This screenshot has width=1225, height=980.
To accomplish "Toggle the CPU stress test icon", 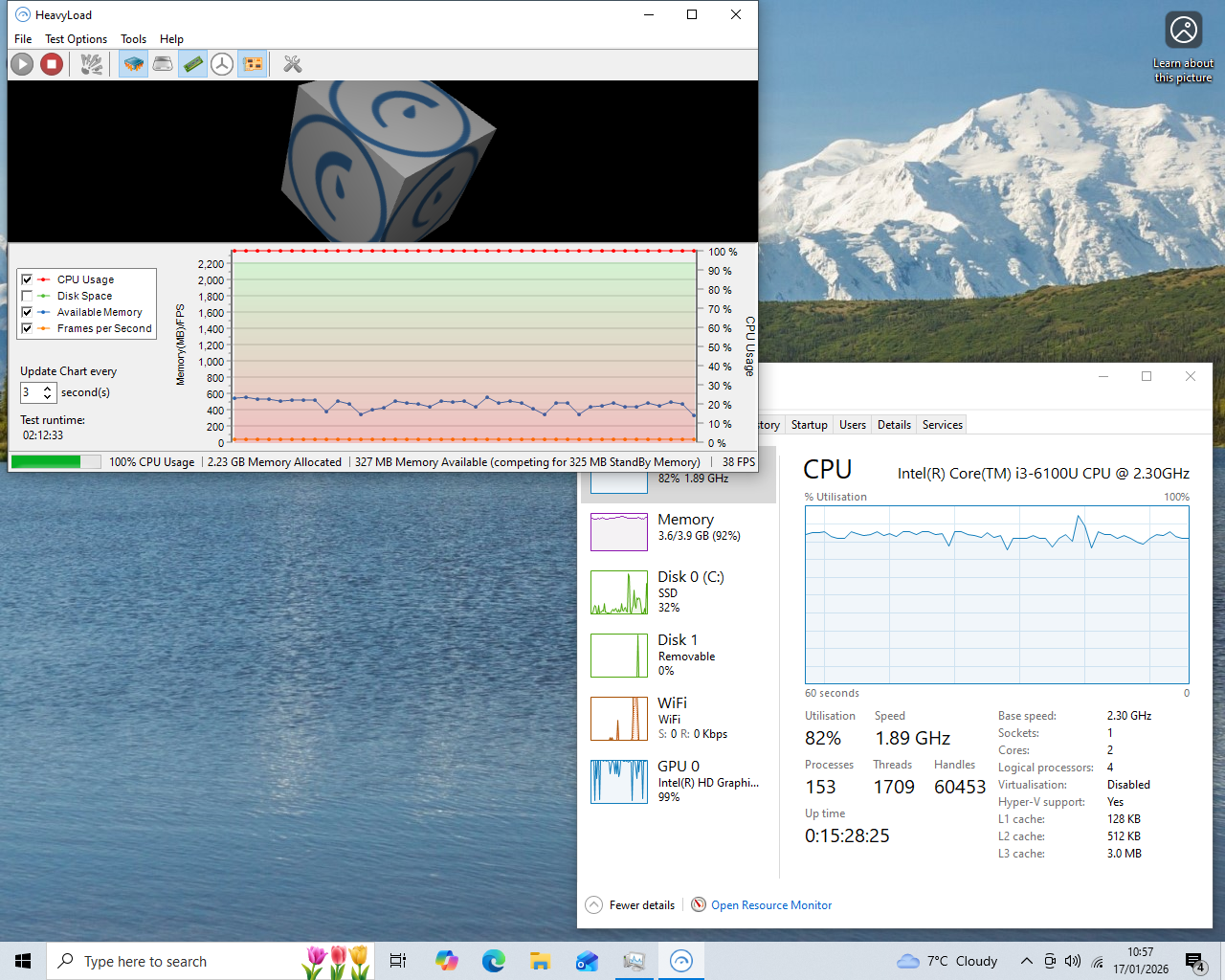I will point(133,64).
